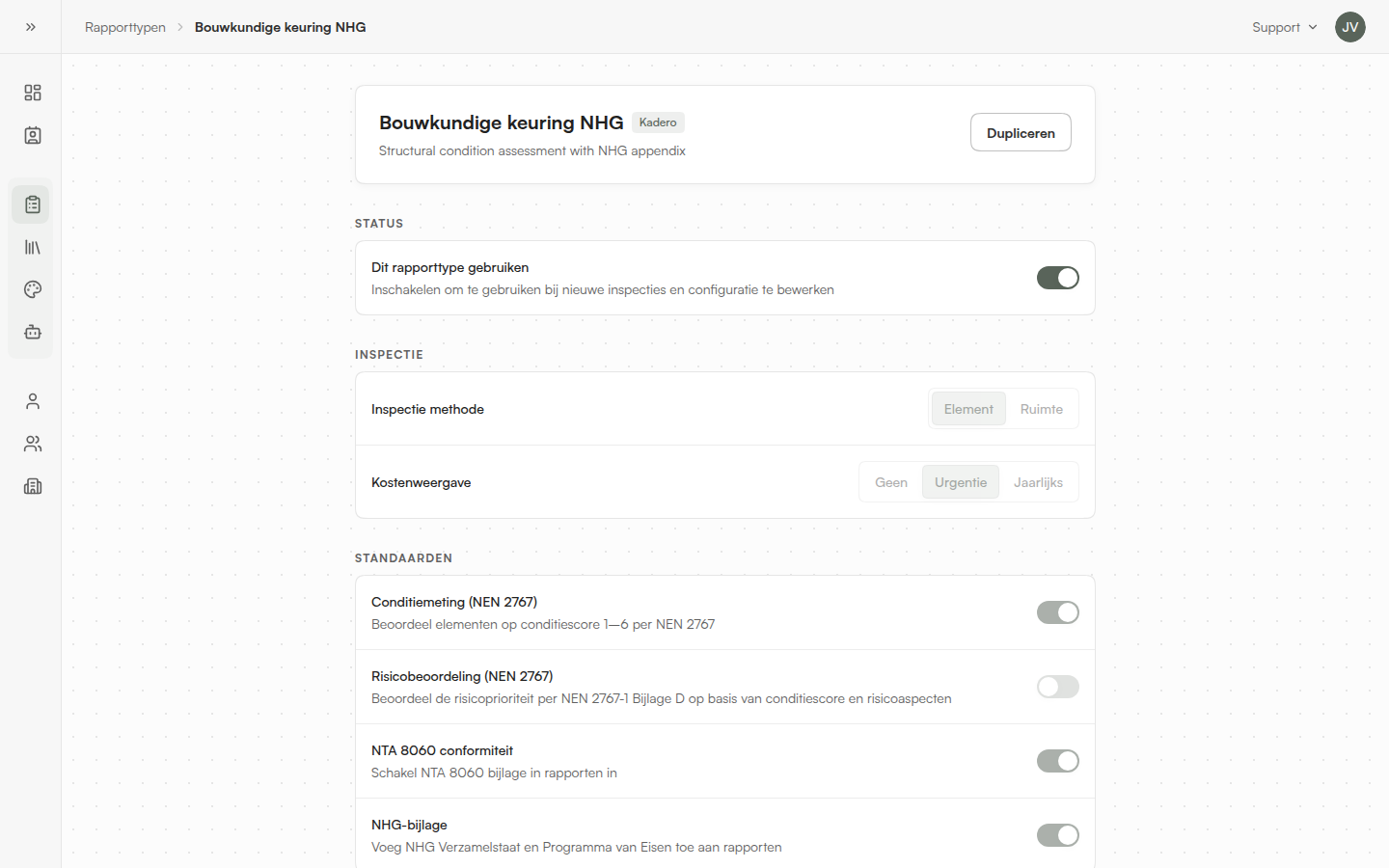Select Geen for Kostenweergave
This screenshot has width=1389, height=868.
click(891, 482)
